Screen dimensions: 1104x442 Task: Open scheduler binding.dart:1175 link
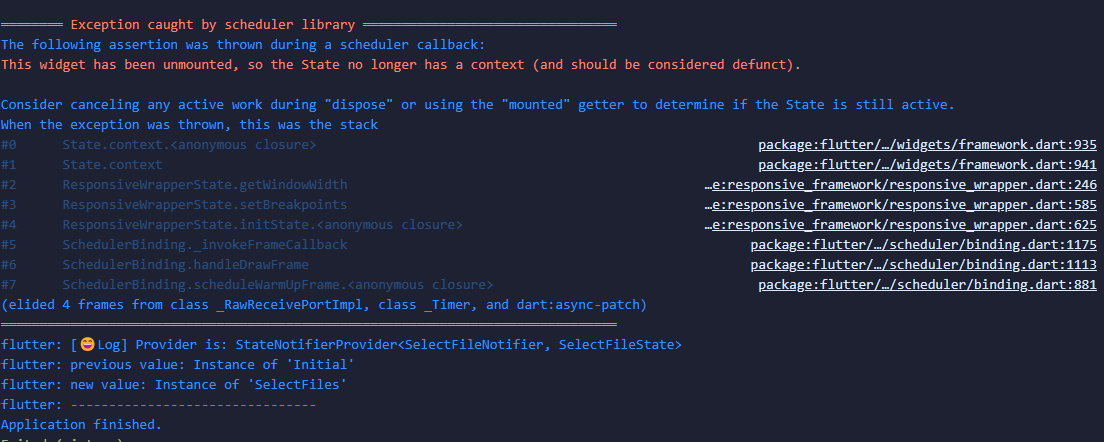[x=924, y=245]
